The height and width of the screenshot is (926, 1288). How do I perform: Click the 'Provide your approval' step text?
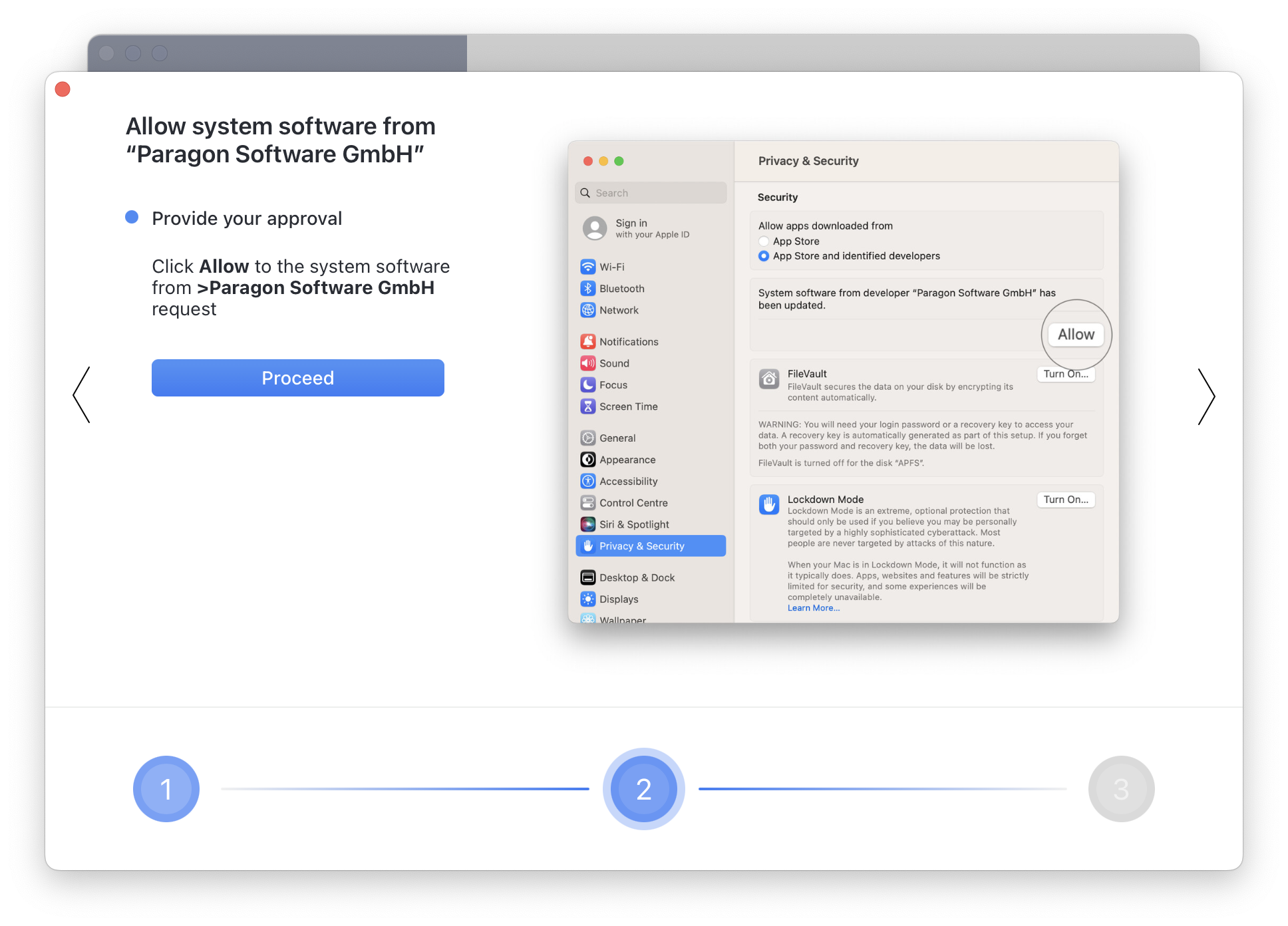point(247,218)
